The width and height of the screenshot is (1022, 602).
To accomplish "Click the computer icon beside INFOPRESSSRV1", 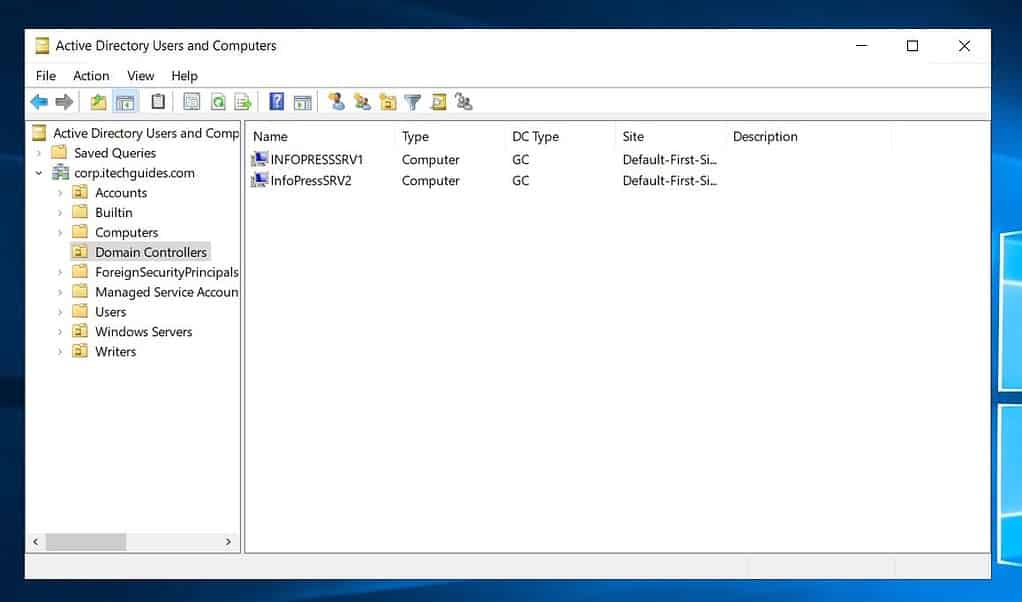I will coord(259,159).
